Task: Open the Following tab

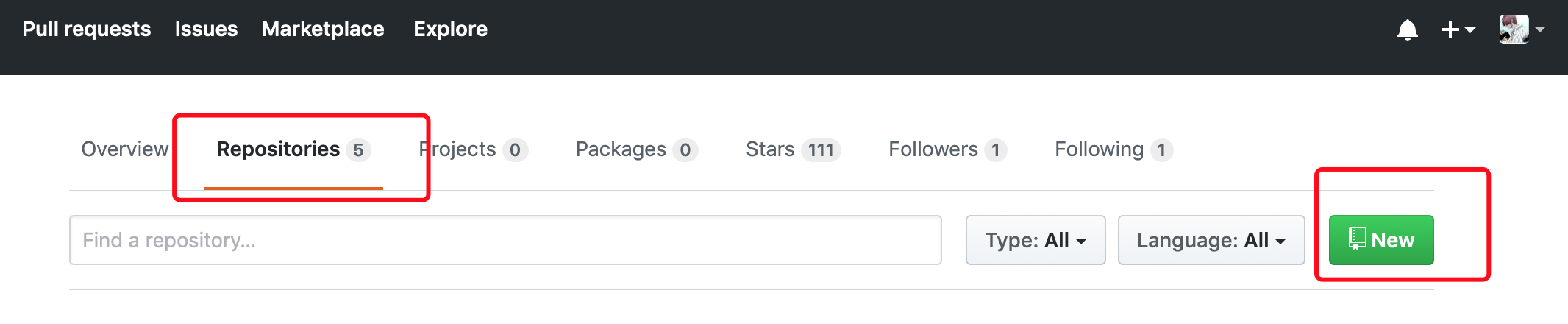Action: [1113, 149]
